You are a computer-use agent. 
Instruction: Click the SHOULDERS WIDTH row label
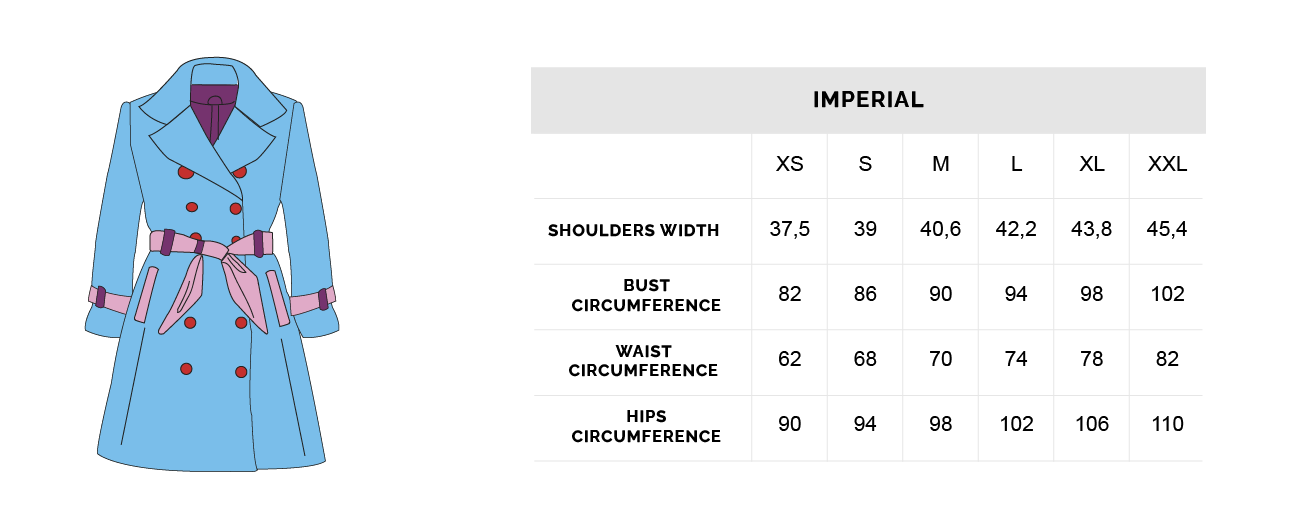634,231
